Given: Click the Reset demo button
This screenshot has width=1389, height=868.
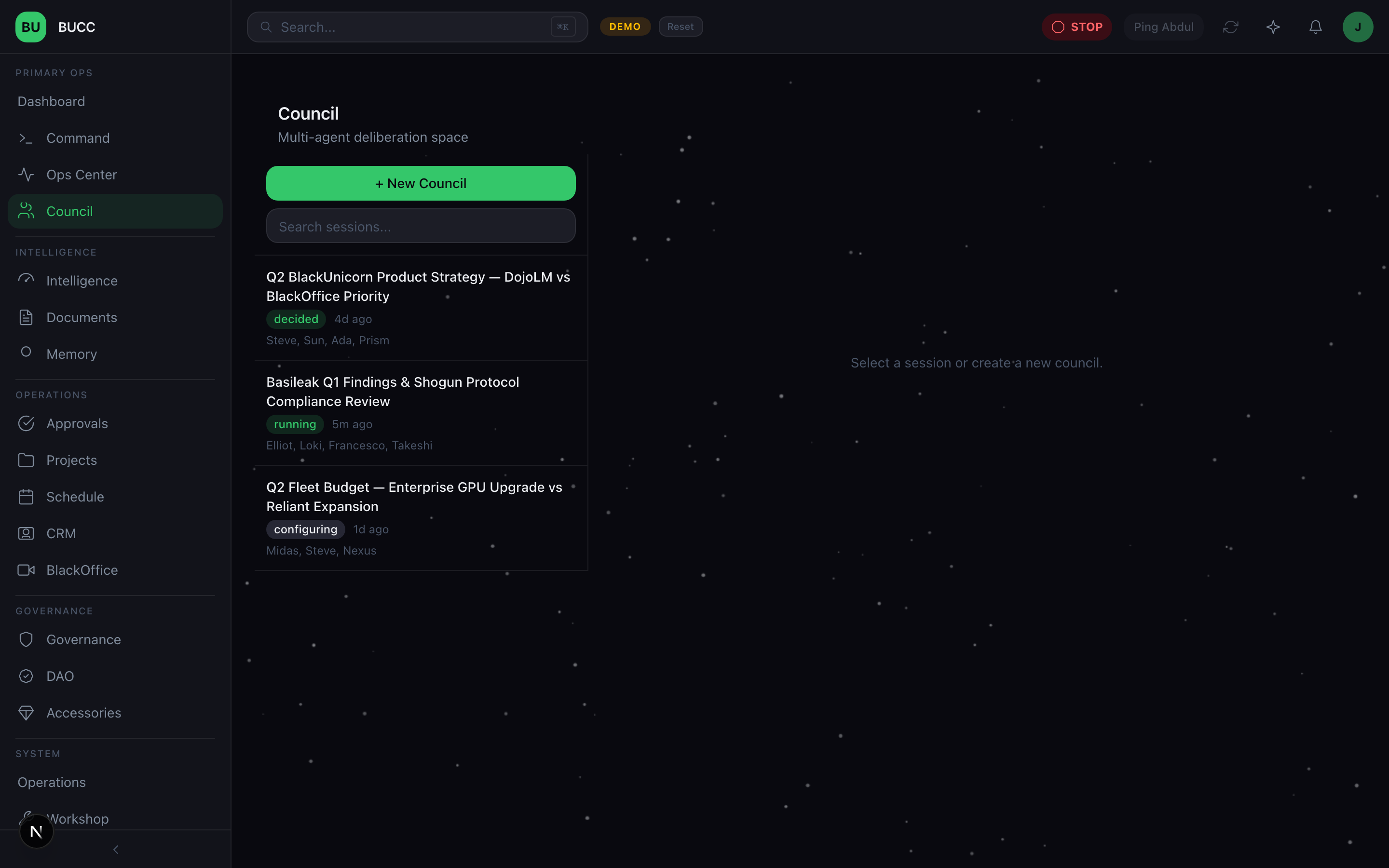Looking at the screenshot, I should [x=680, y=27].
